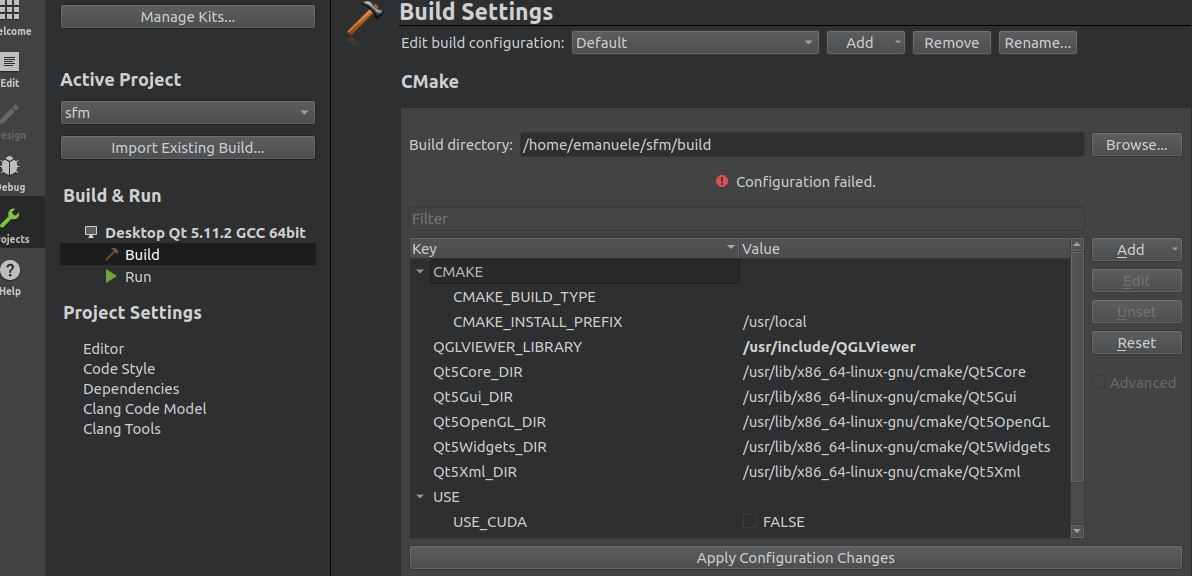Click the CMake variables Filter field
This screenshot has height=576, width=1192.
(x=746, y=219)
